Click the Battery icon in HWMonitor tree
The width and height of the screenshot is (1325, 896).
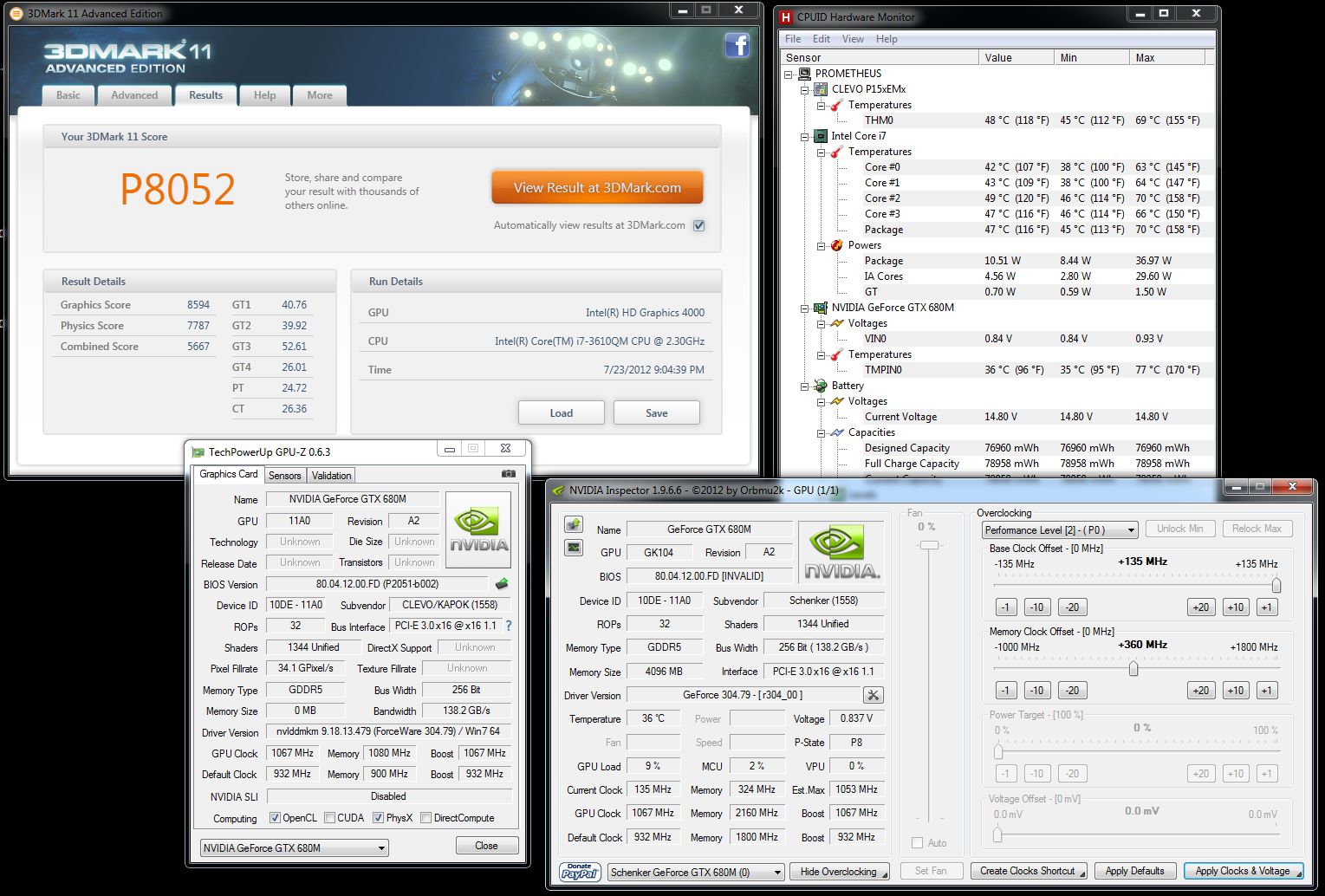(821, 386)
